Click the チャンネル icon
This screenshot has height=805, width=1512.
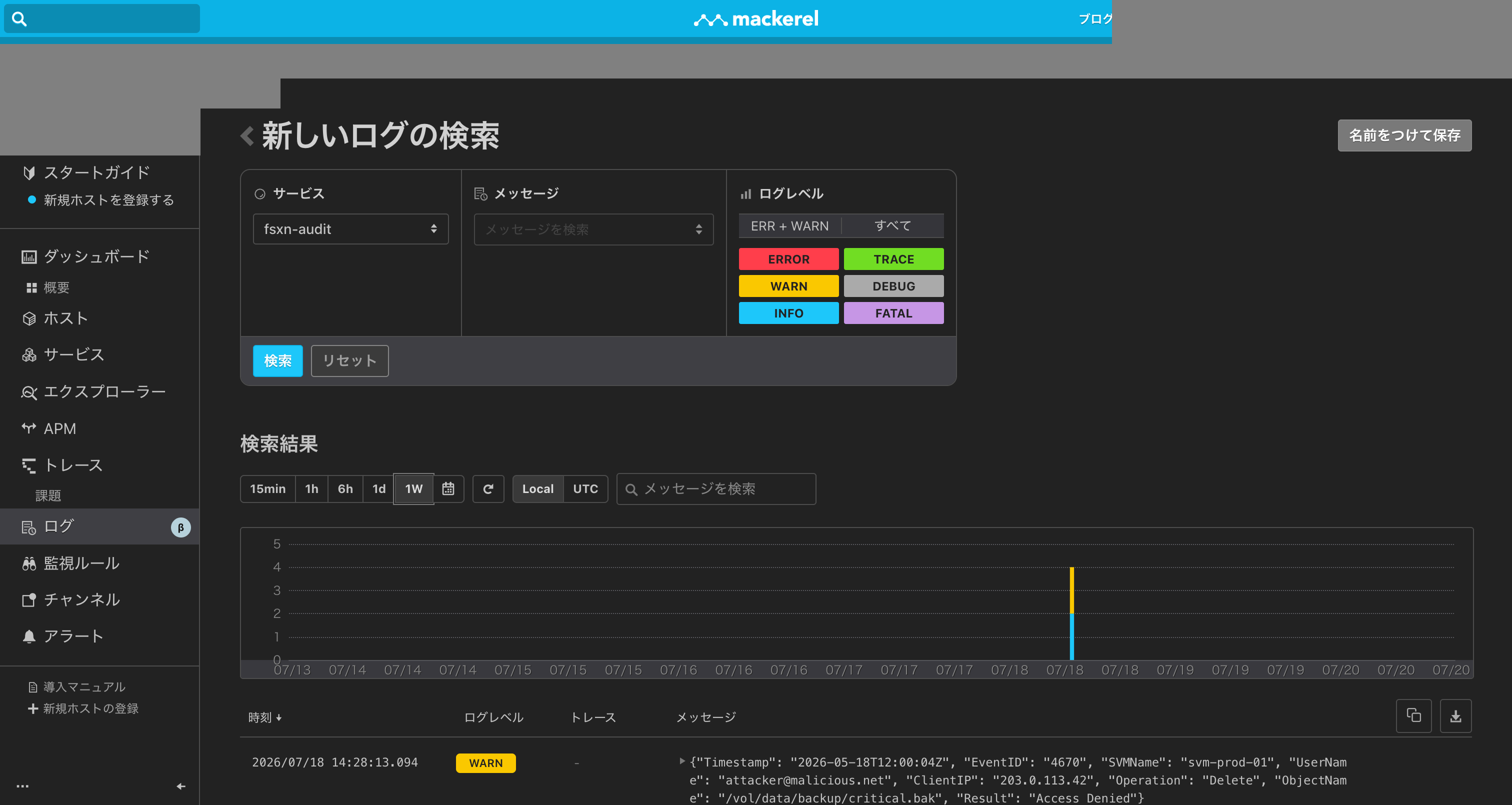(x=29, y=600)
